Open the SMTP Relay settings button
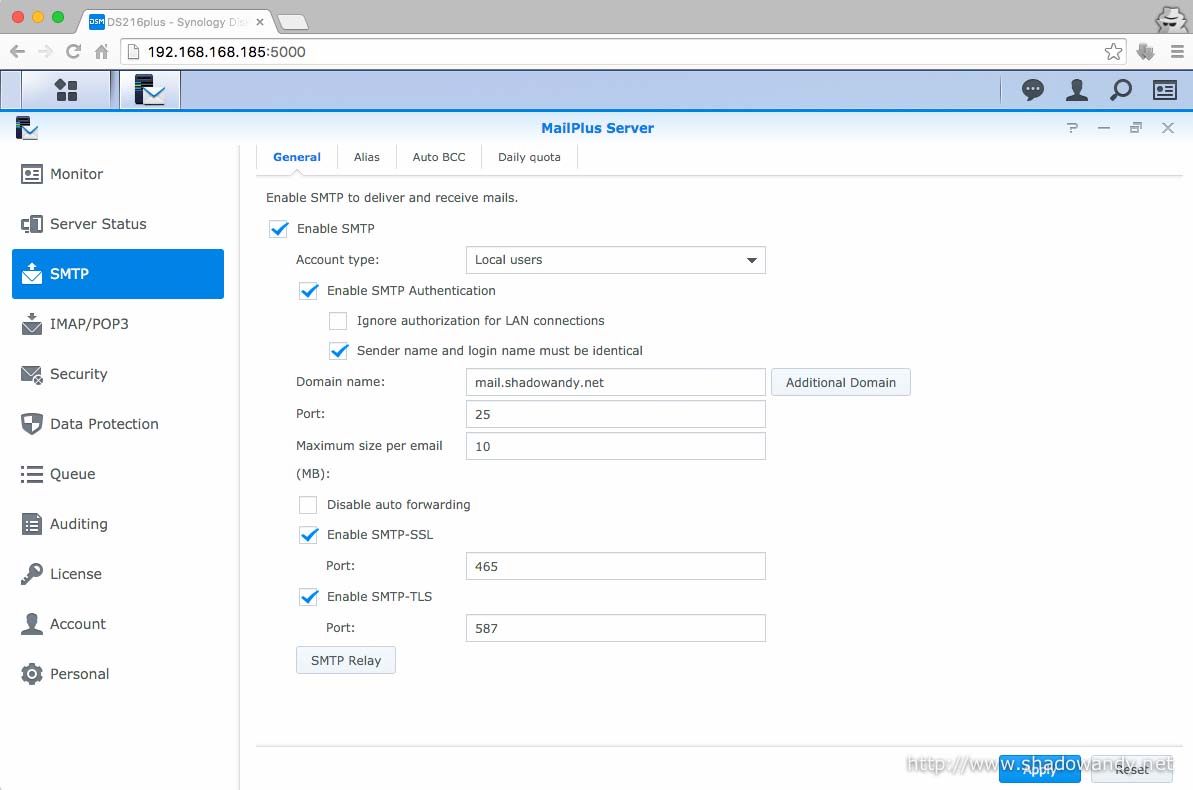This screenshot has height=790, width=1193. point(345,661)
